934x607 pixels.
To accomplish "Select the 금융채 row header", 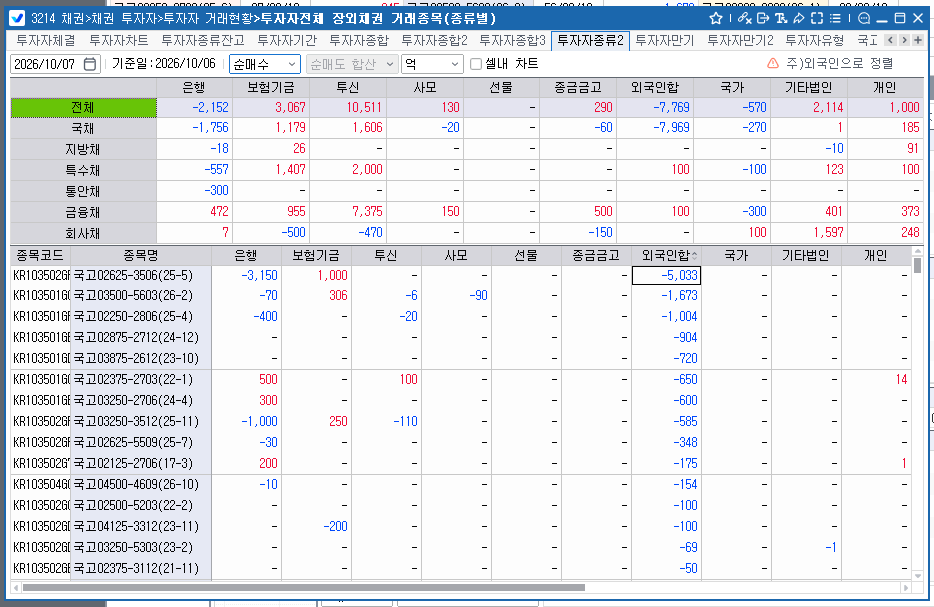I will [83, 211].
